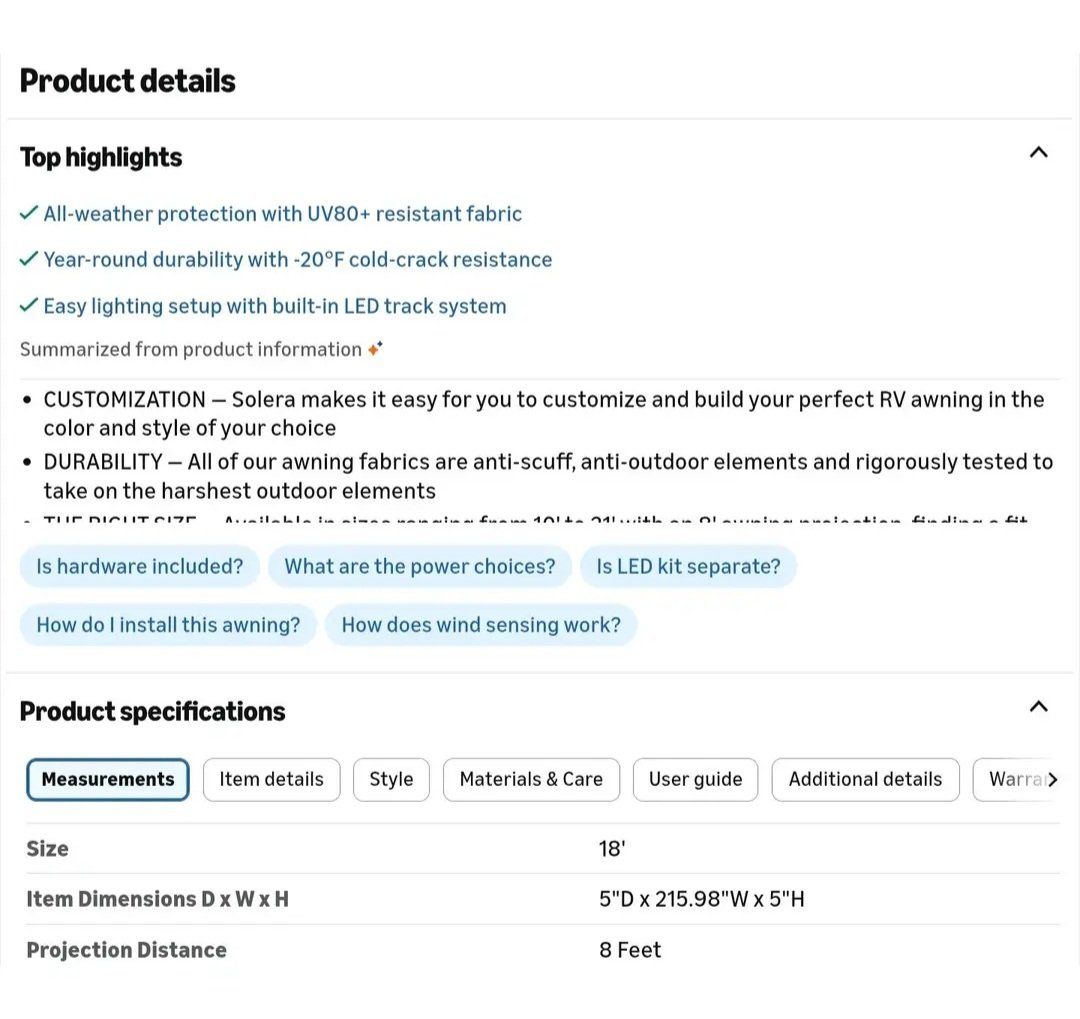This screenshot has width=1080, height=1019.
Task: Click the sparkle icon after summarized product information
Action: [374, 349]
